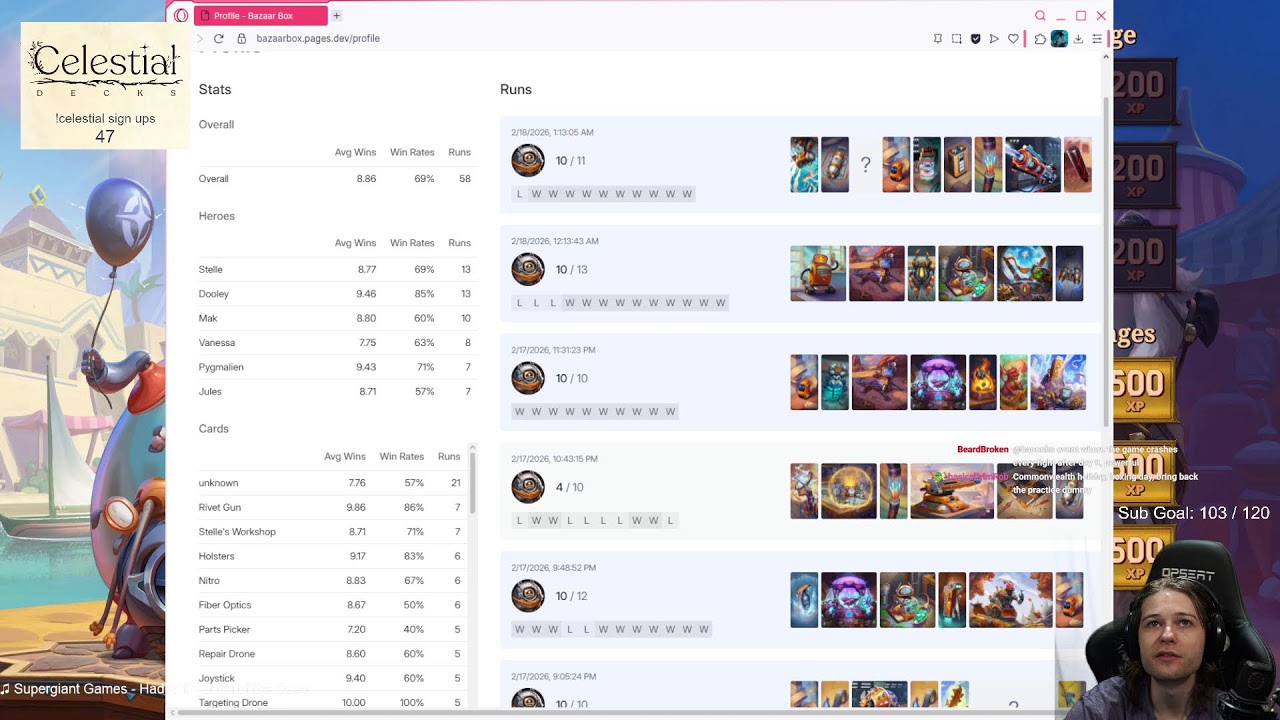1280x720 pixels.
Task: Click the first card thumbnail of the 10 / 13 run
Action: coord(818,274)
